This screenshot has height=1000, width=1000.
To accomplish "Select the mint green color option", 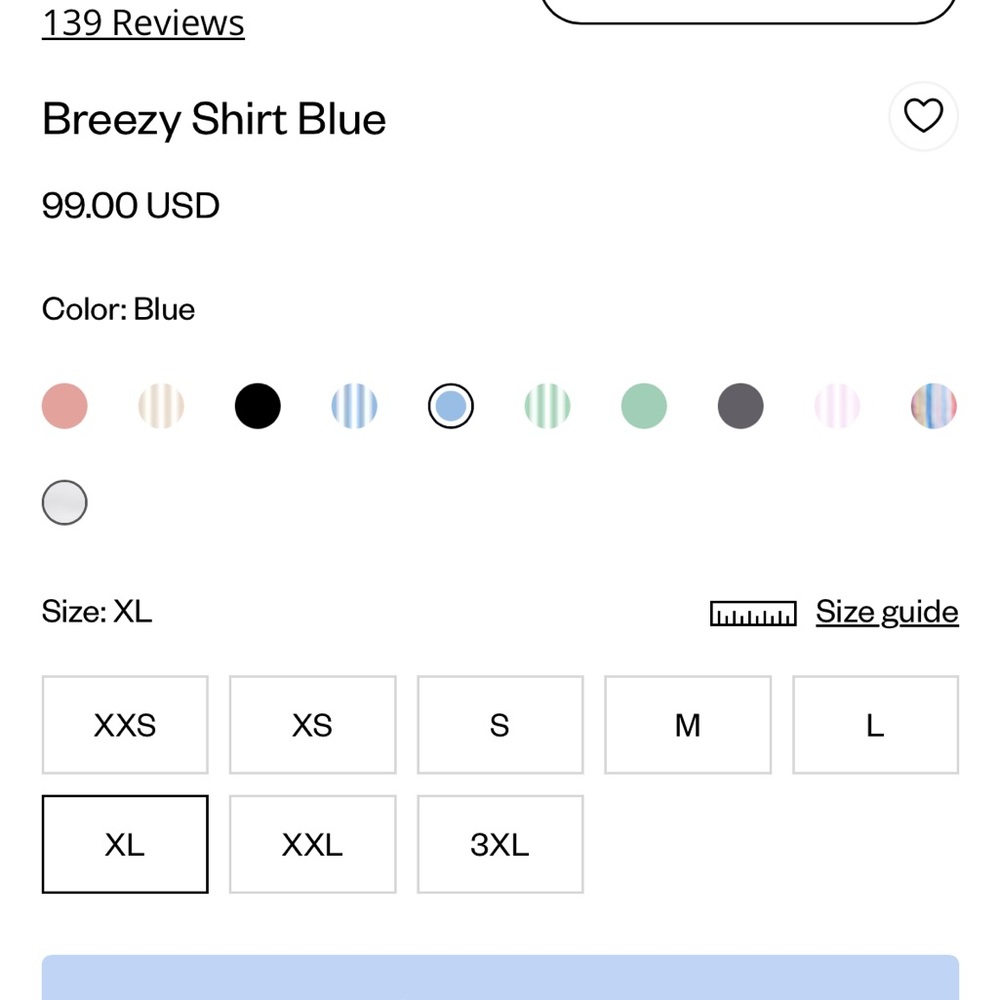I will pyautogui.click(x=643, y=405).
